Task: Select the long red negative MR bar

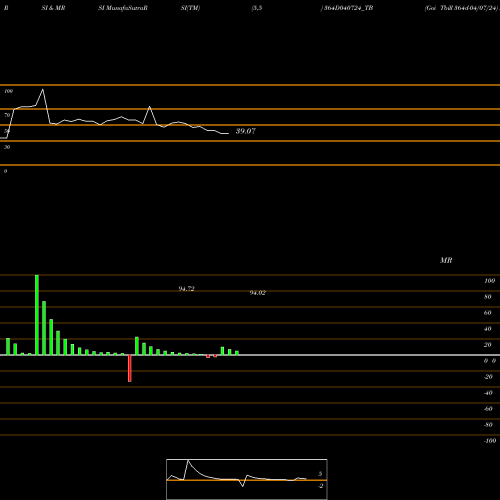Action: 130,368
